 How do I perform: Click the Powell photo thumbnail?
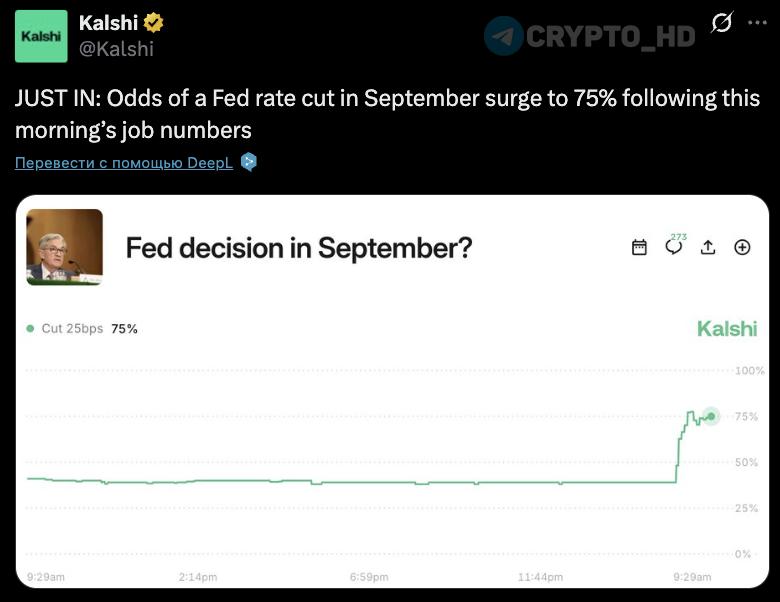click(65, 247)
